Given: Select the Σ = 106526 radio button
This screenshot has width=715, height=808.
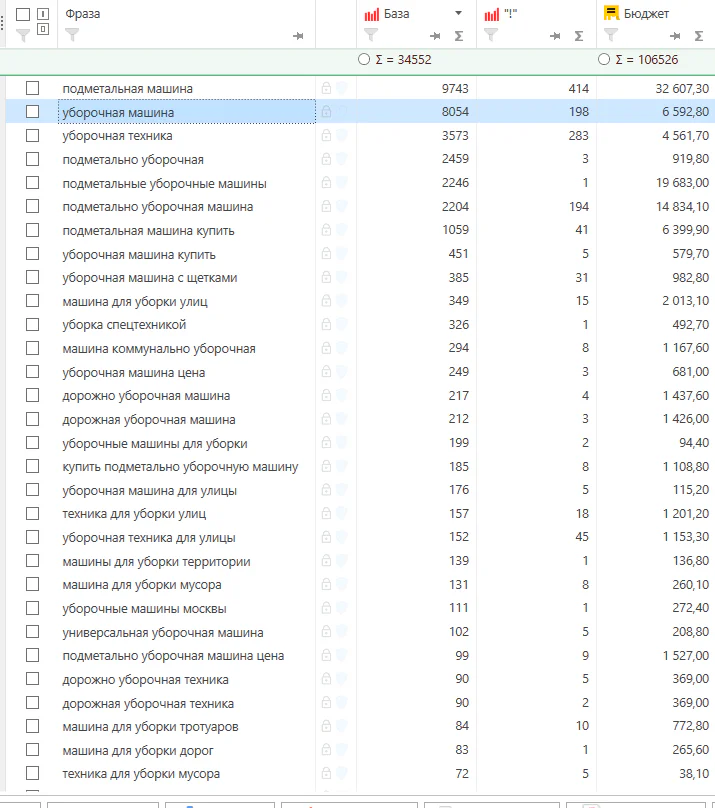Looking at the screenshot, I should click(604, 59).
